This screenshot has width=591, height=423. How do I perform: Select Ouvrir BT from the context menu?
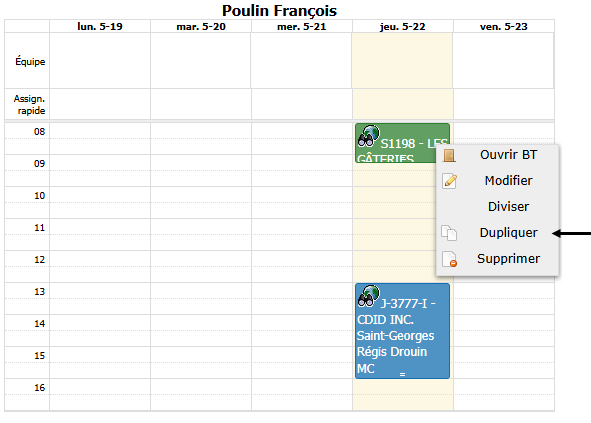pyautogui.click(x=508, y=155)
